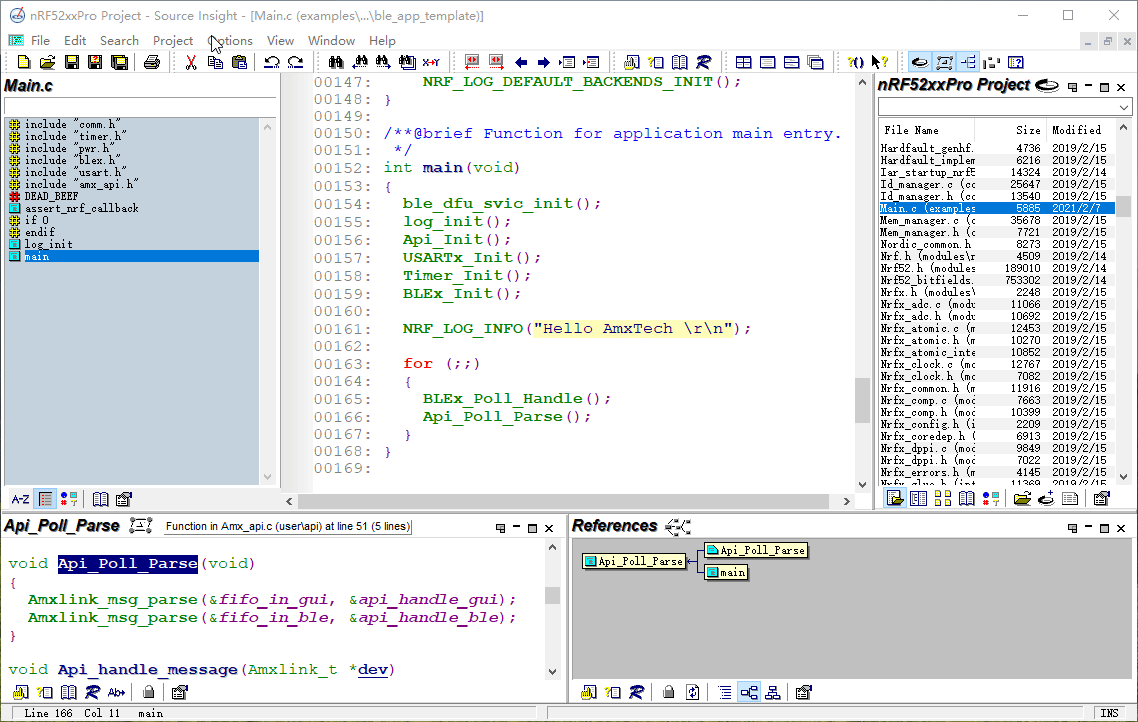Open the View menu
This screenshot has height=722, width=1138.
280,41
